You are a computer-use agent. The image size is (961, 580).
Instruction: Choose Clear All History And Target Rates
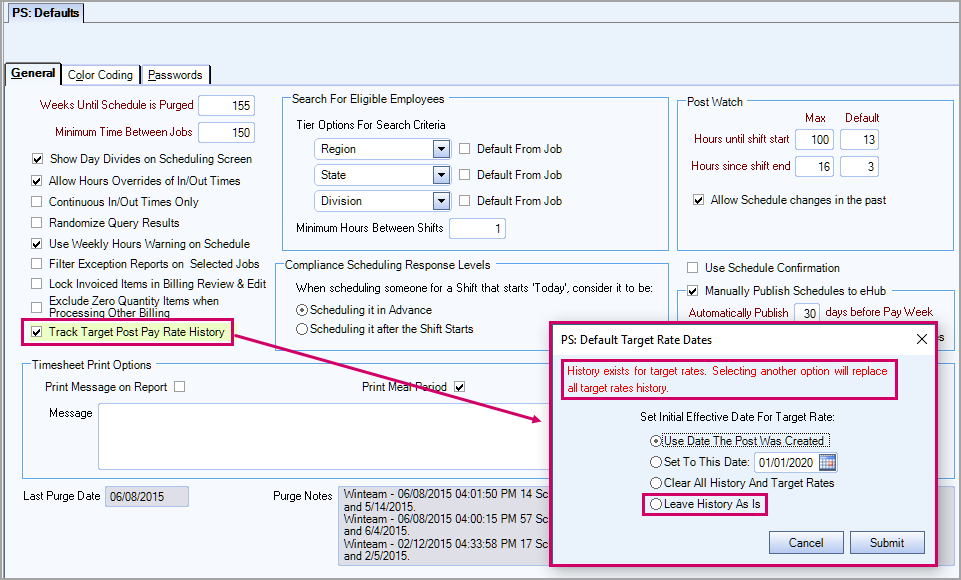(656, 483)
